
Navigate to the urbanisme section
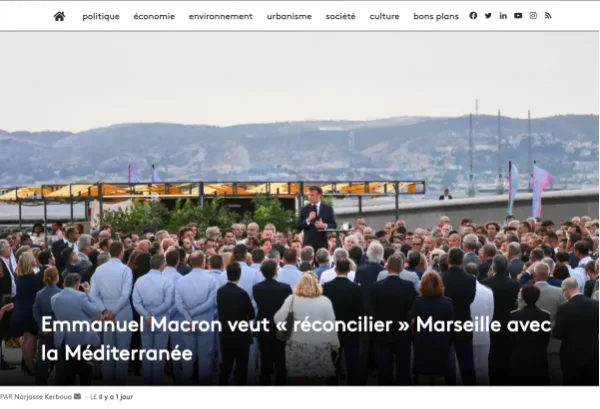point(289,16)
